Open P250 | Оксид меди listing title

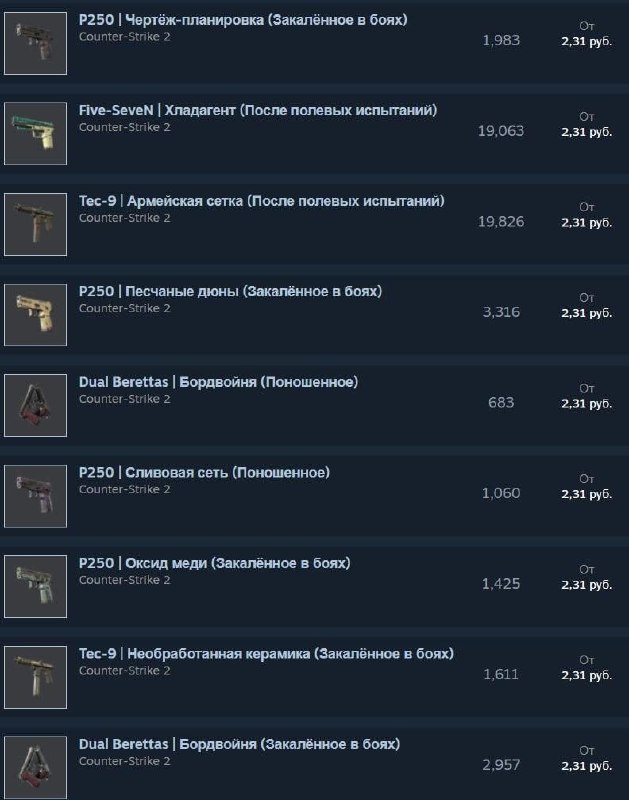click(214, 563)
